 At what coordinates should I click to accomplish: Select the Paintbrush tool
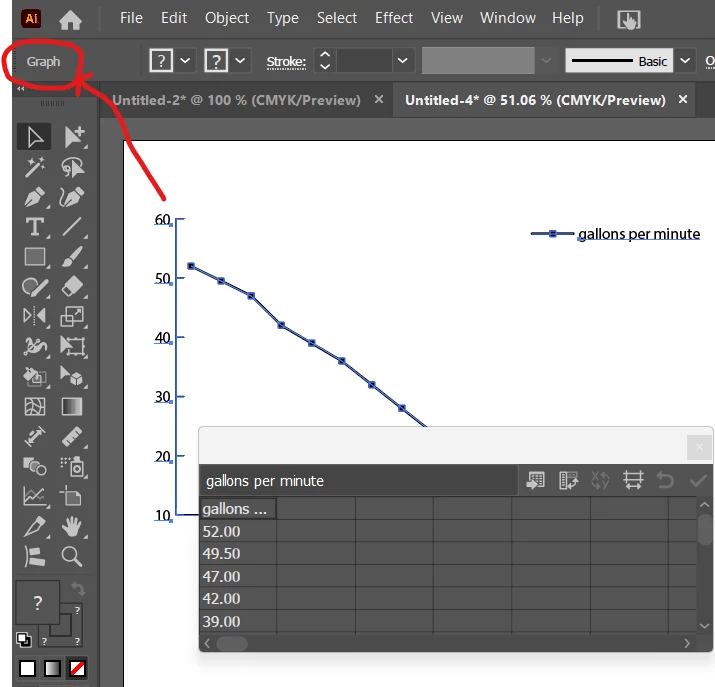click(x=73, y=257)
